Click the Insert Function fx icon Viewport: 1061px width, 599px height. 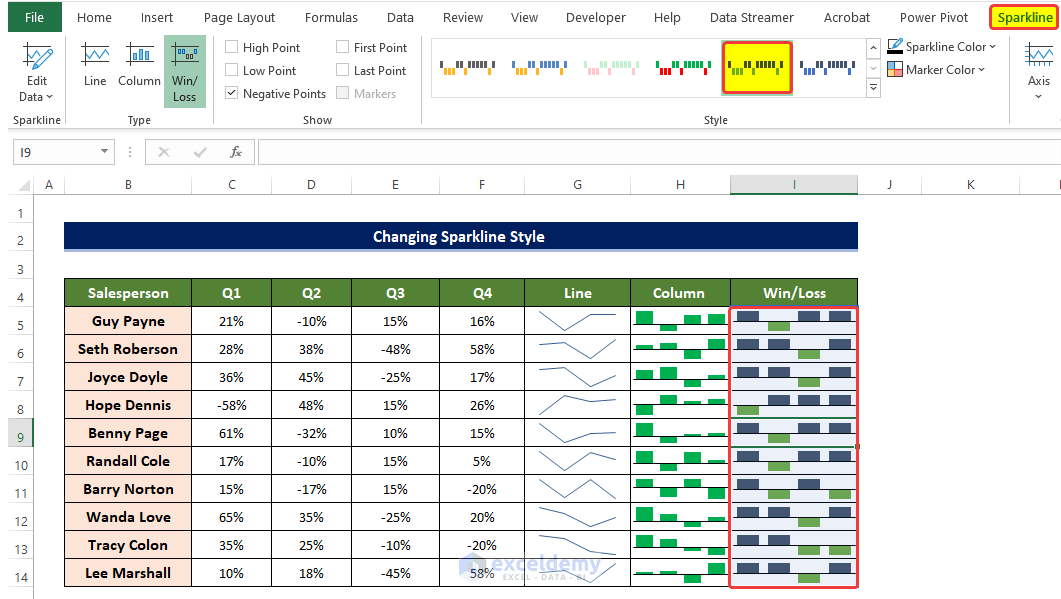pyautogui.click(x=236, y=152)
